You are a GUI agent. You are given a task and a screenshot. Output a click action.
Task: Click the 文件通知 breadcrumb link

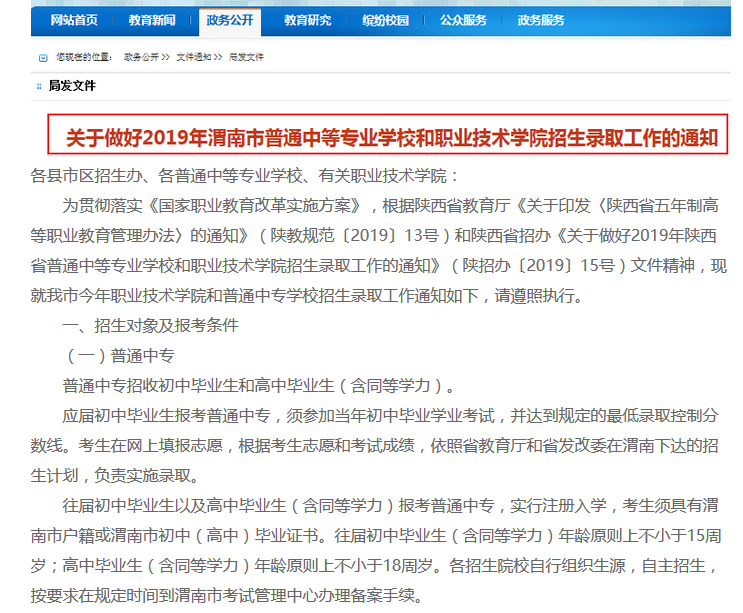coord(194,57)
